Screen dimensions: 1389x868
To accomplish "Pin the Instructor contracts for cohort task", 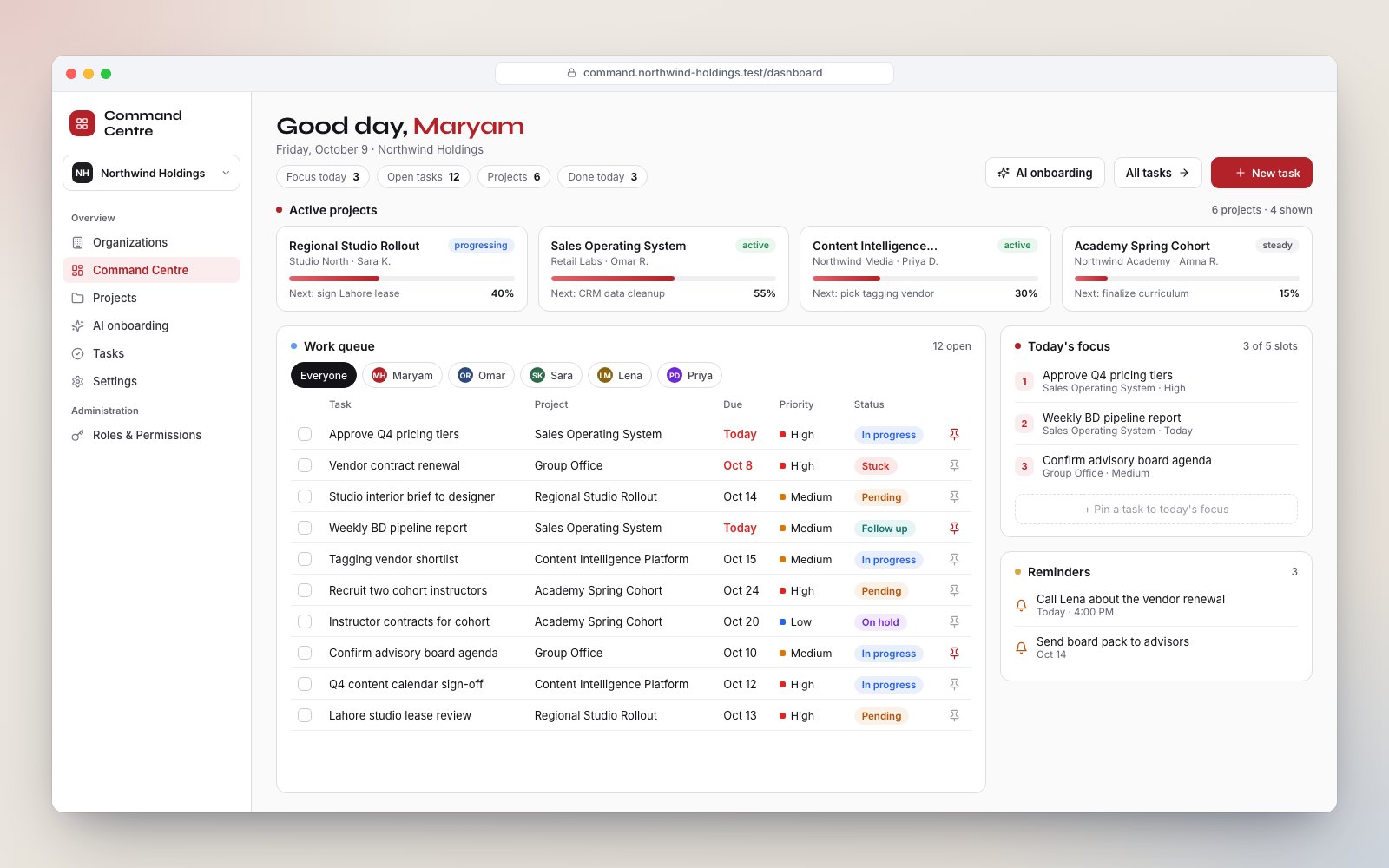I will (x=954, y=621).
